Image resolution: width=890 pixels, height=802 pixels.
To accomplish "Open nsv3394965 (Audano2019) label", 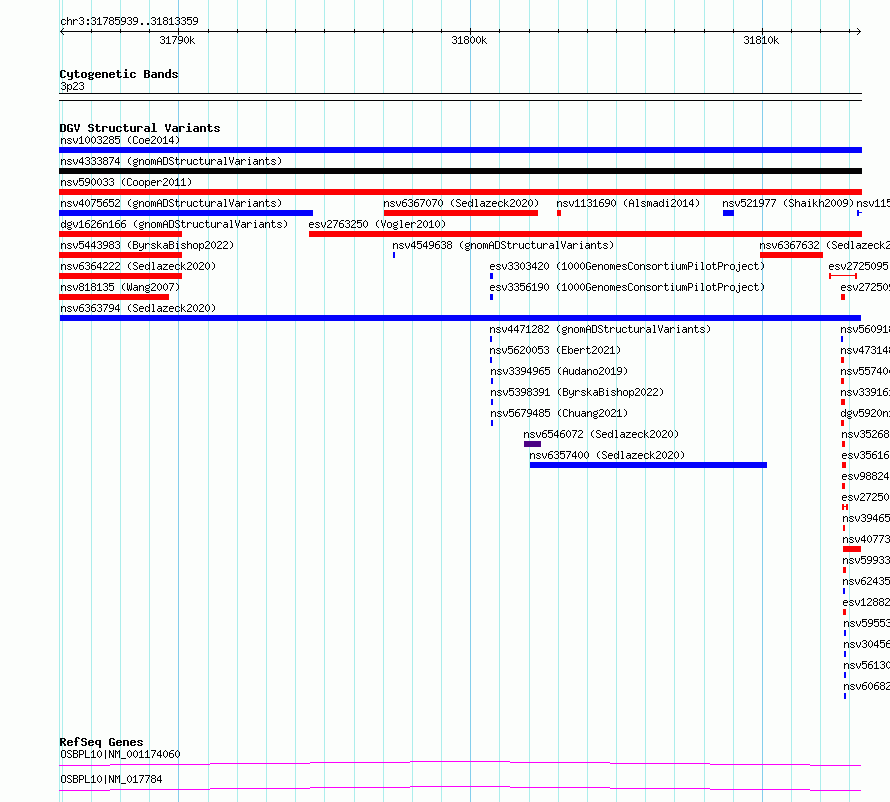I will [559, 371].
